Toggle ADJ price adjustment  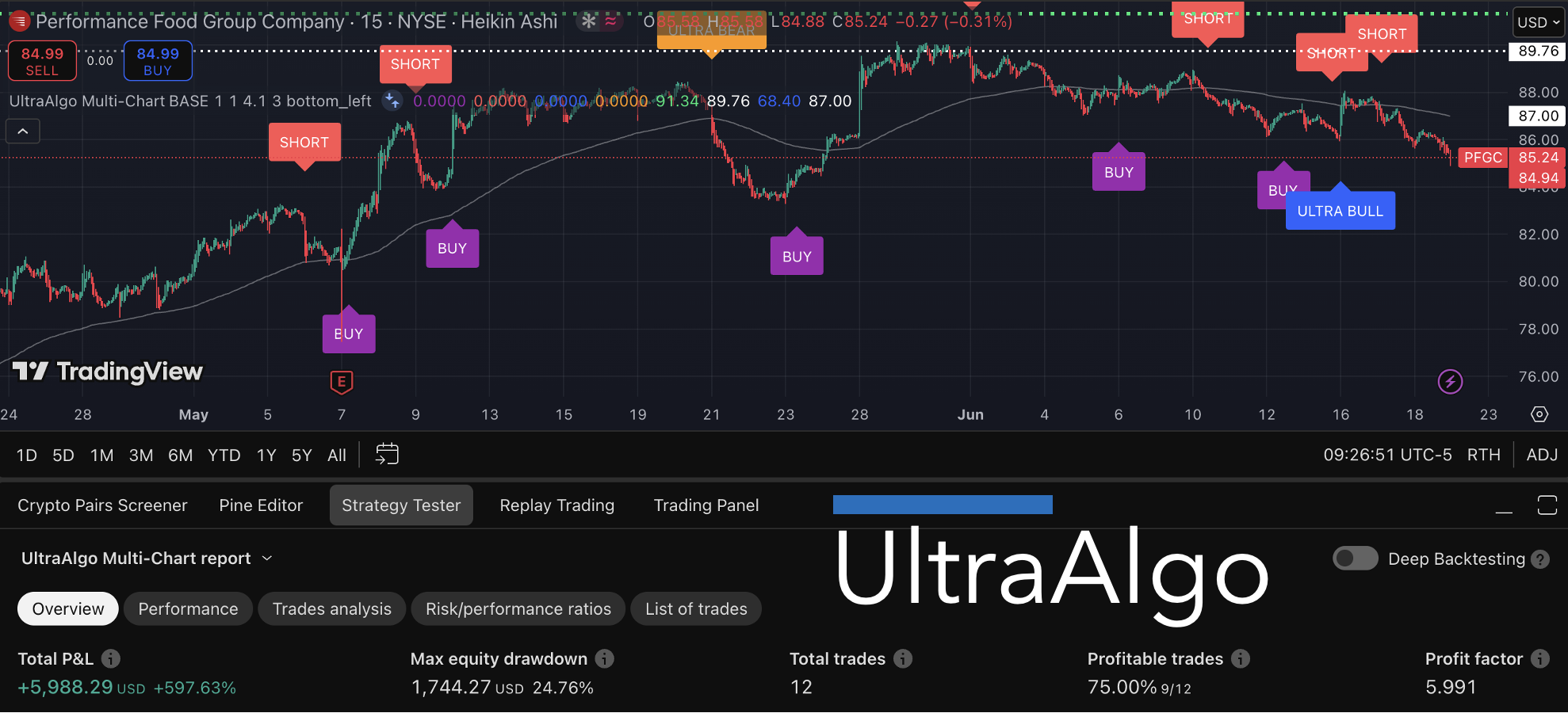pyautogui.click(x=1542, y=455)
